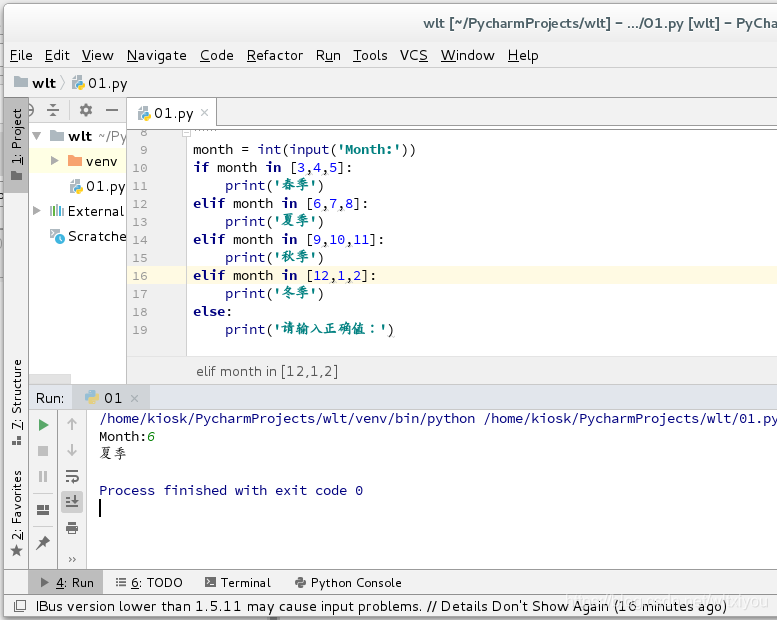Click Restore layout icon in Run panel

point(43,509)
